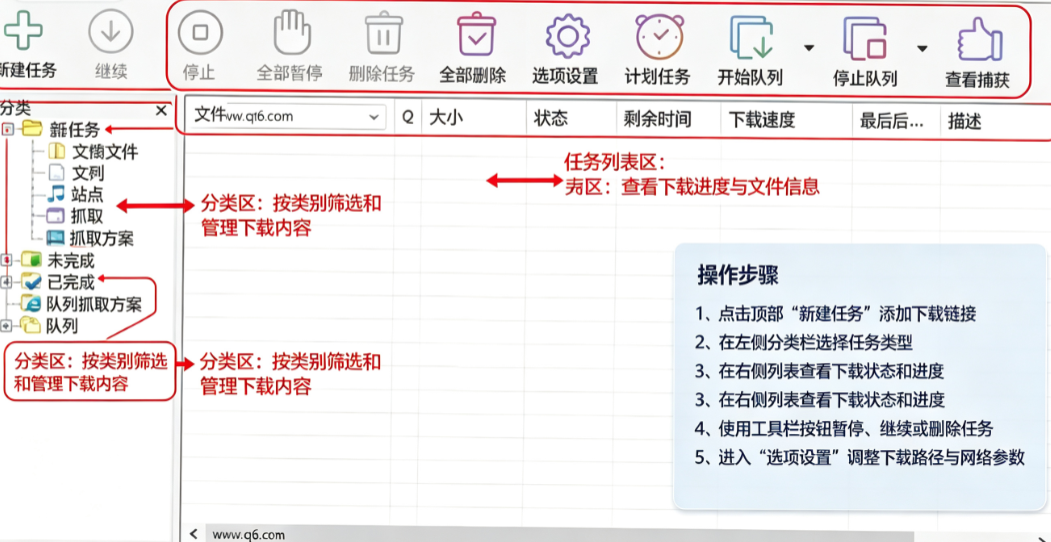The image size is (1051, 542).
Task: Click the 新建任务 plus icon
Action: click(23, 30)
